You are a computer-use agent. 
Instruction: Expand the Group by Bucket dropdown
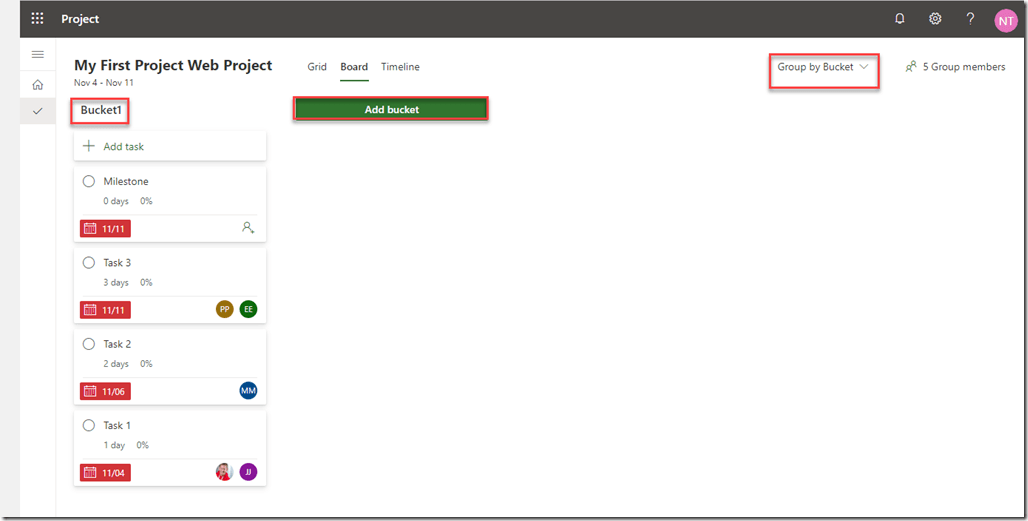[823, 67]
